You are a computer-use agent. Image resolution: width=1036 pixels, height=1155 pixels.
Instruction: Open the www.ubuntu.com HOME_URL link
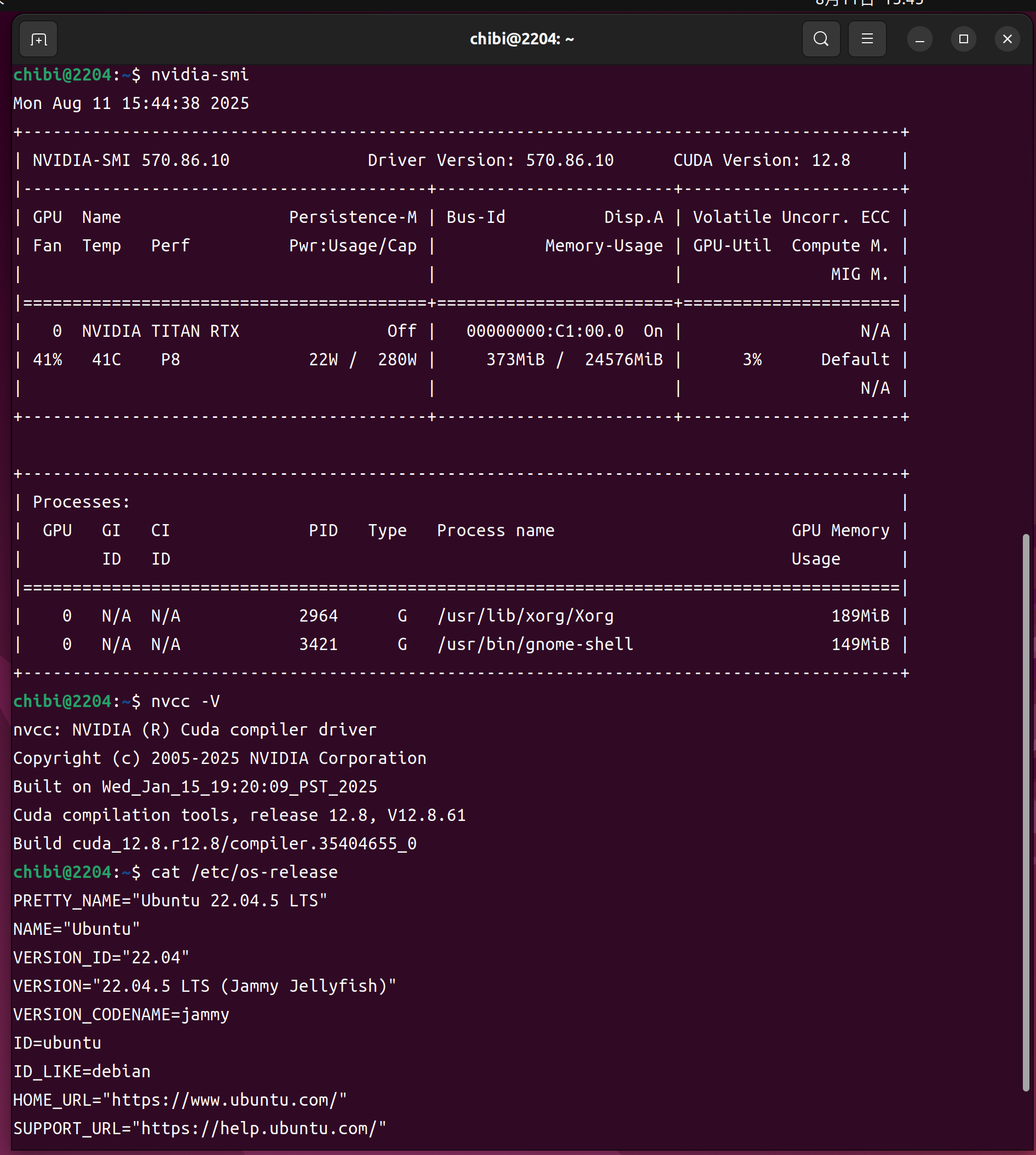point(229,1100)
